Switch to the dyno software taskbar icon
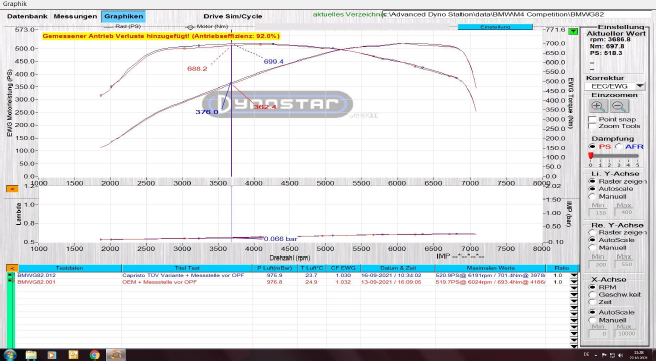This screenshot has width=656, height=362. (116, 355)
